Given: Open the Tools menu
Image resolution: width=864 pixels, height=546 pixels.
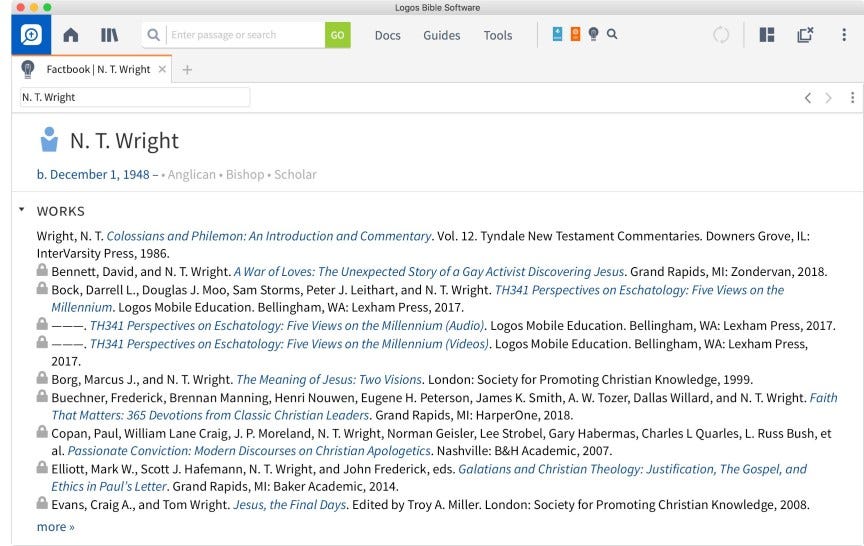Looking at the screenshot, I should (498, 35).
